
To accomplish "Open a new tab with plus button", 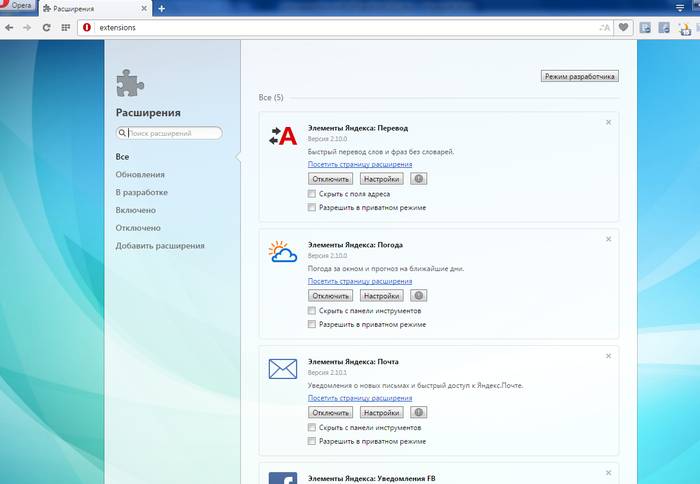I will 162,8.
